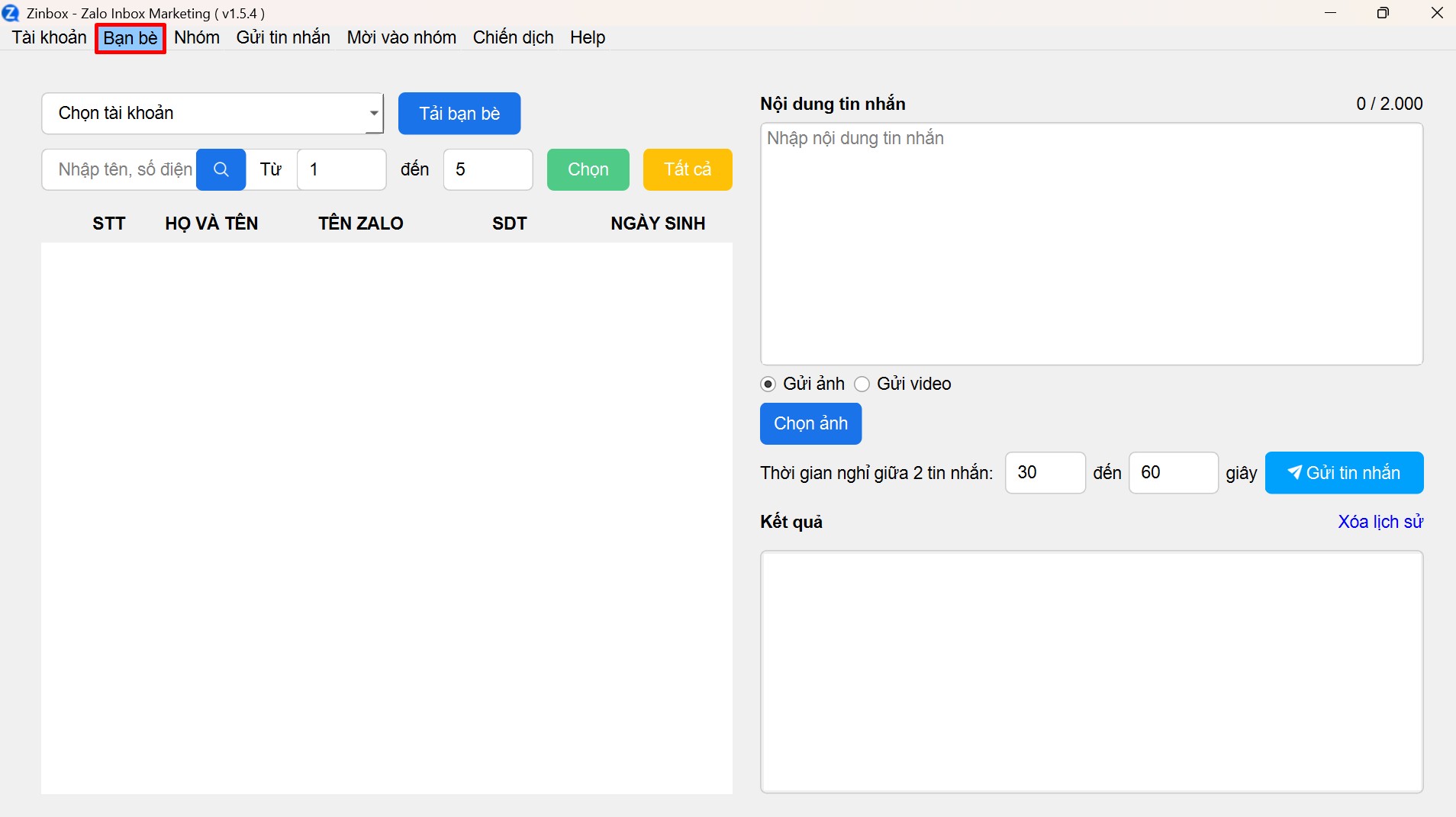
Task: Open the Help menu
Action: pyautogui.click(x=587, y=37)
